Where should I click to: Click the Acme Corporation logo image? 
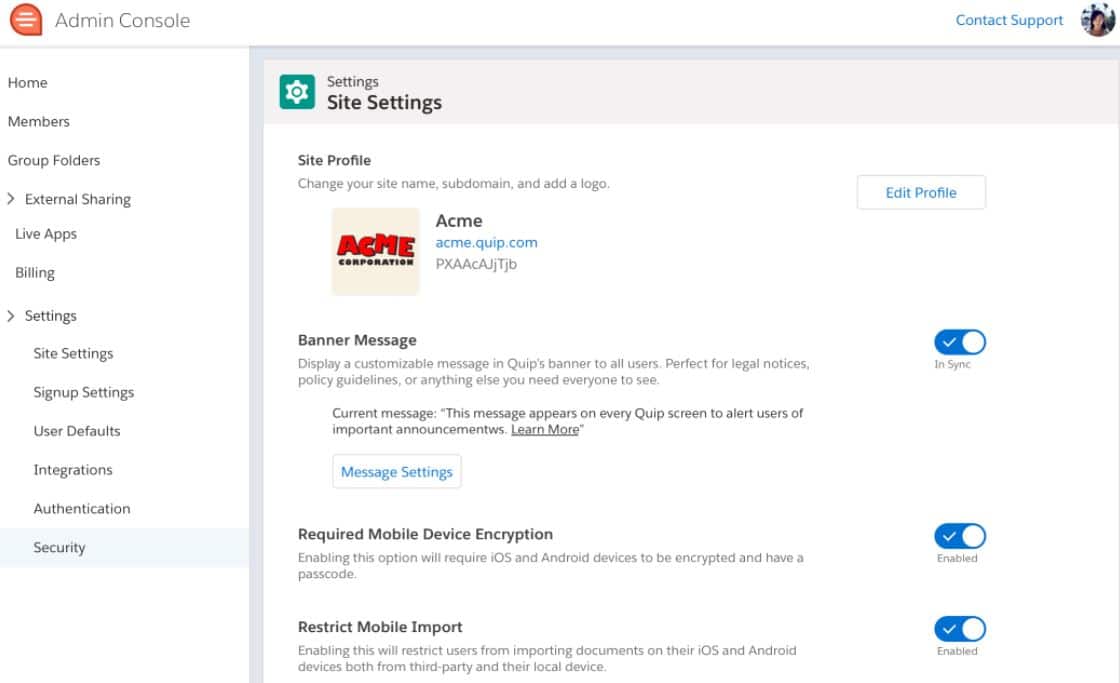375,252
